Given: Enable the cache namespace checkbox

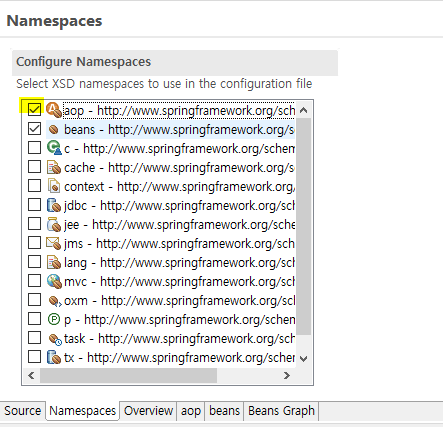Looking at the screenshot, I should pos(34,167).
